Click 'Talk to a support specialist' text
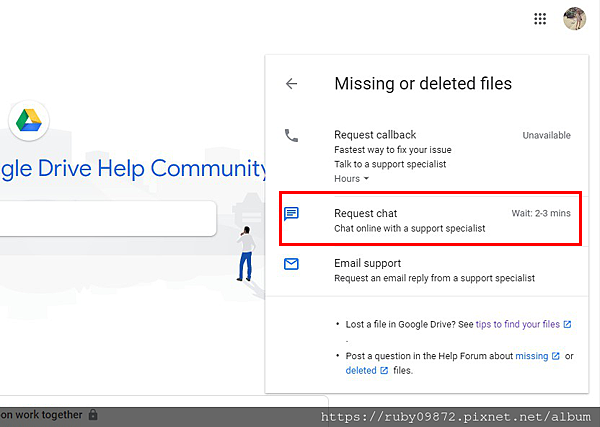 (390, 164)
